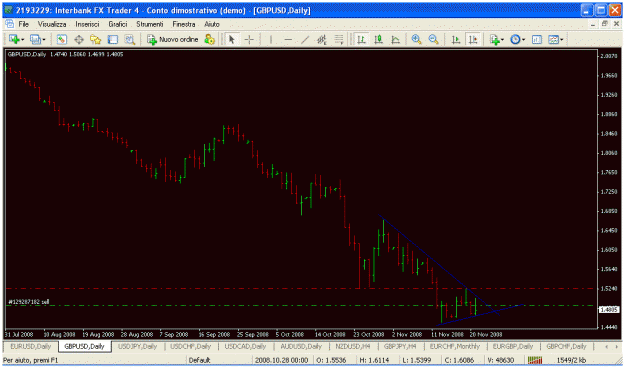625x368 pixels.
Task: Open the Visualizza menu
Action: pos(52,24)
